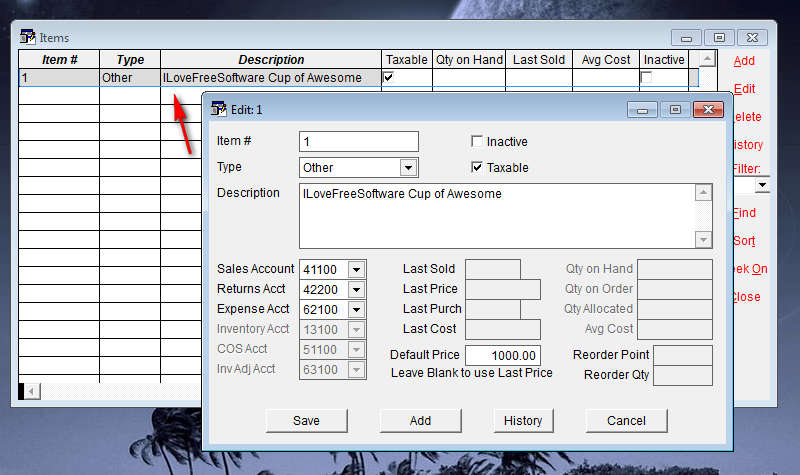Click the Last Cost field
Image resolution: width=800 pixels, height=475 pixels.
pyautogui.click(x=503, y=330)
